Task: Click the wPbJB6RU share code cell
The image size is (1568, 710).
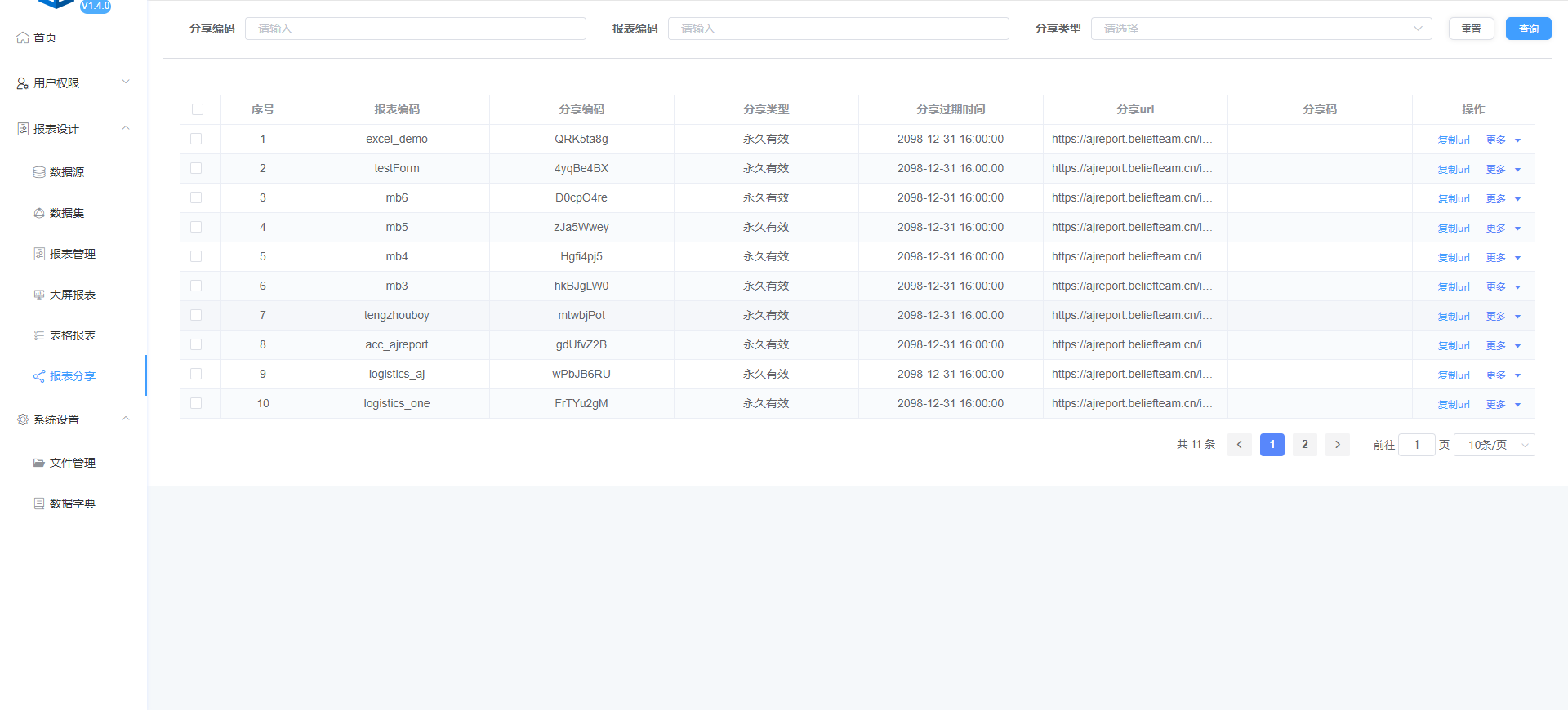Action: (581, 374)
